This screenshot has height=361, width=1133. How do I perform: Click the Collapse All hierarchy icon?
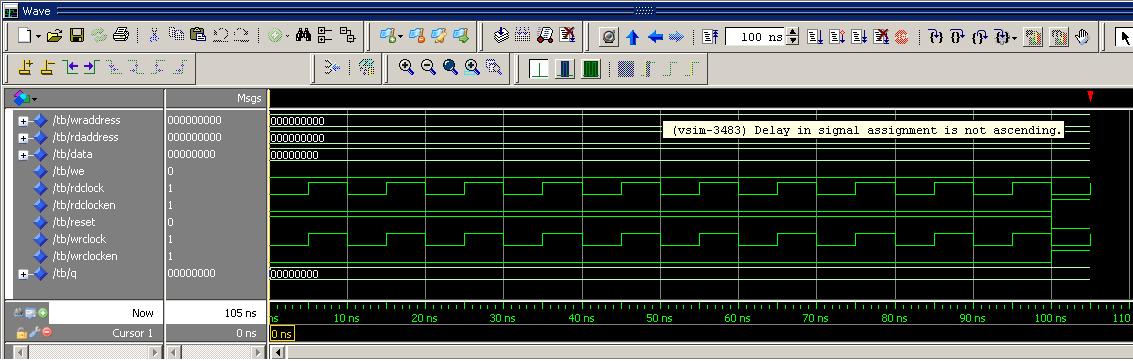pyautogui.click(x=348, y=35)
